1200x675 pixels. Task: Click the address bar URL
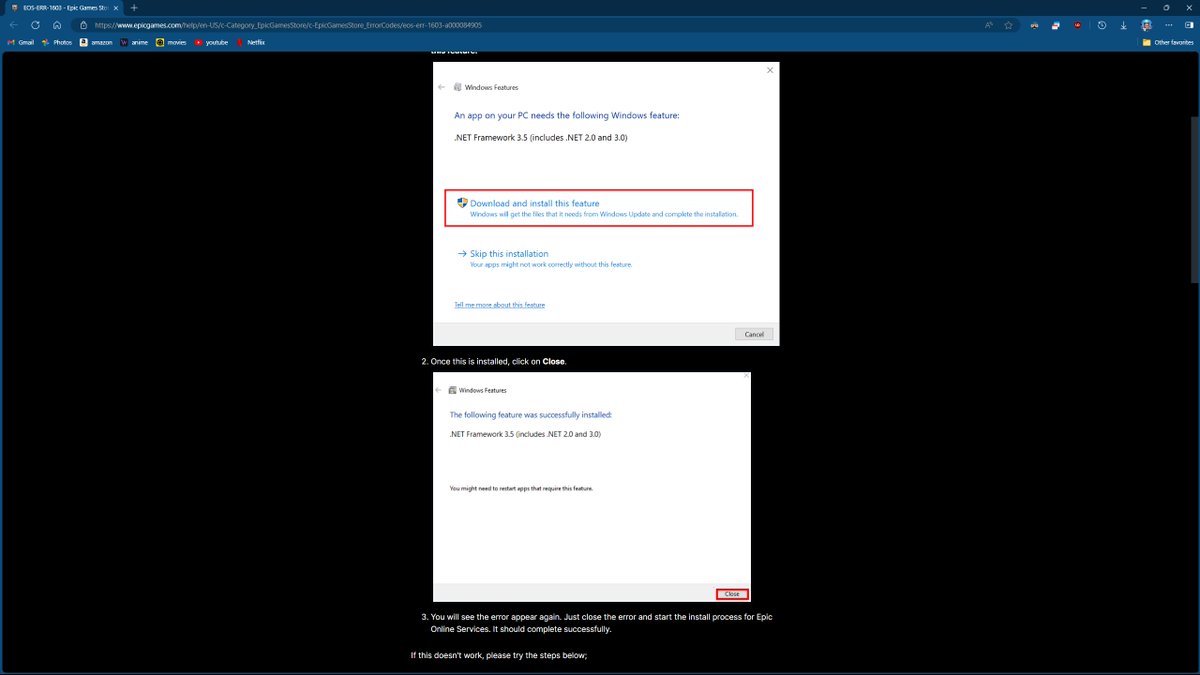[x=288, y=25]
